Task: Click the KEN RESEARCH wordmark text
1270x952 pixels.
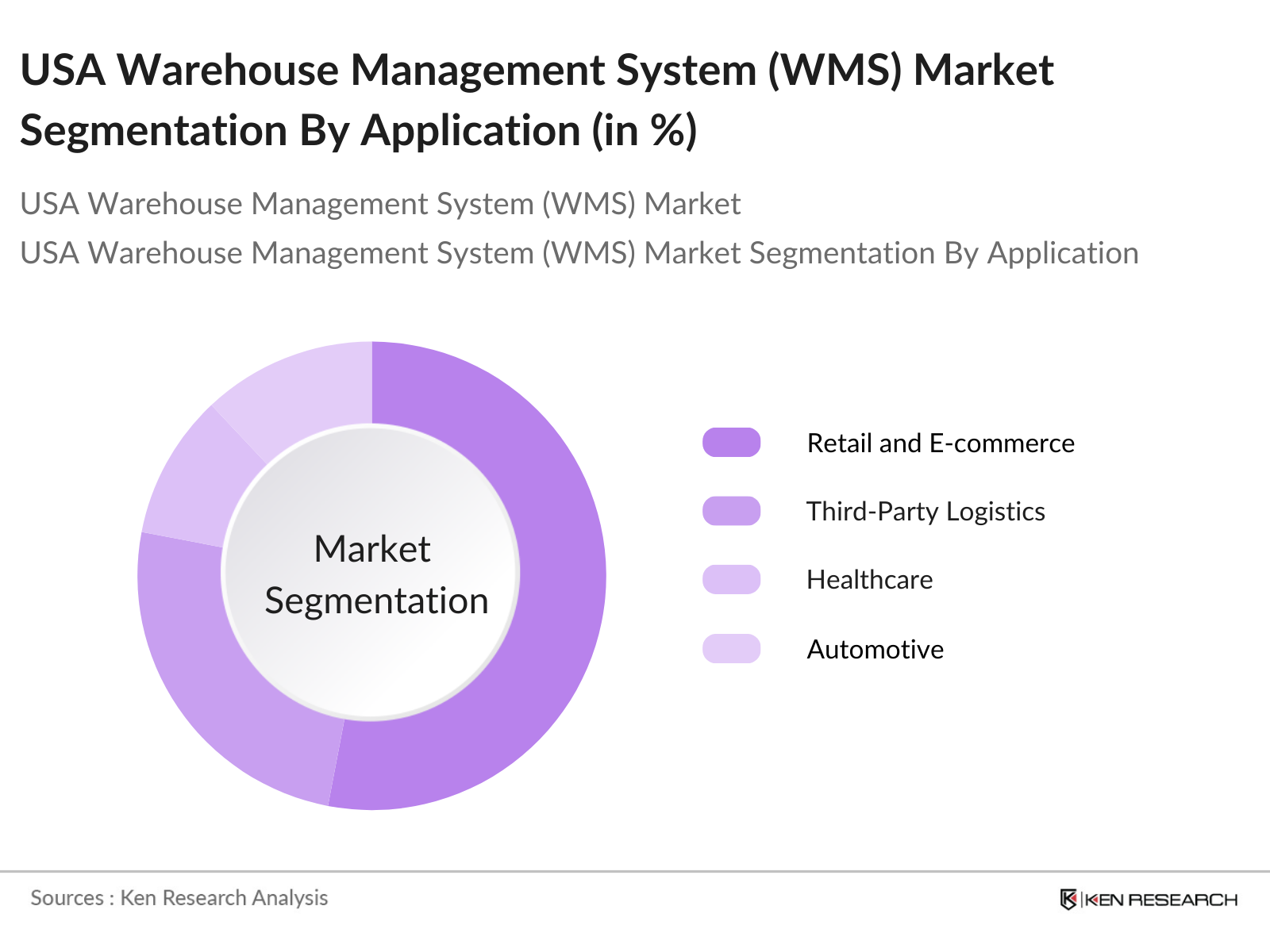Action: point(1160,900)
